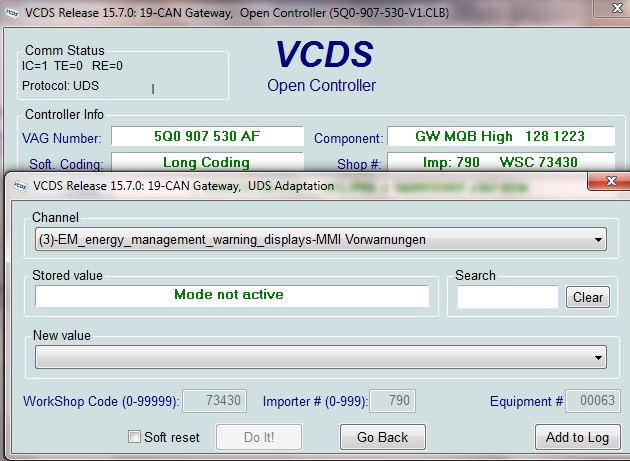
Task: Click the VAG Number value 5Q0 907 530 AF
Action: [207, 136]
